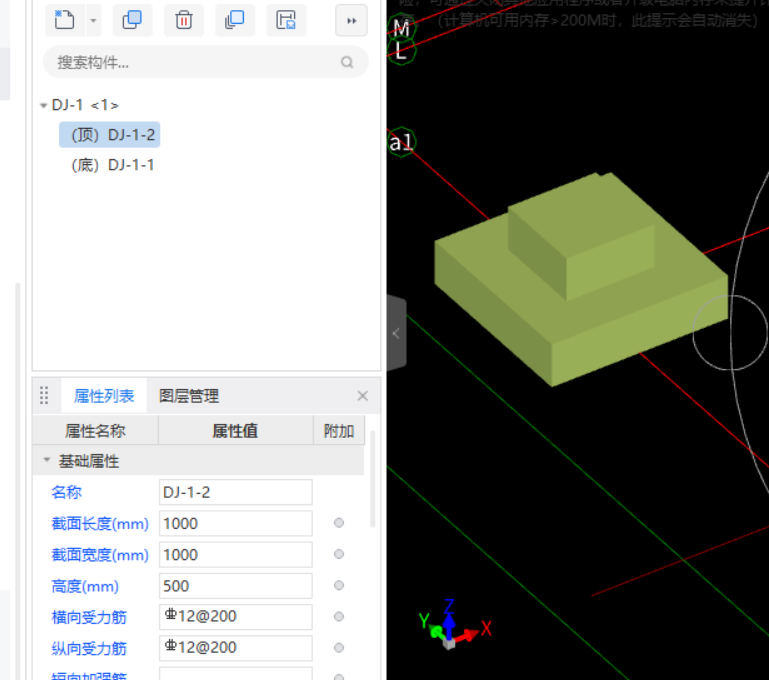Click the properties panel vertical scrollbar
This screenshot has height=680, width=769.
tap(373, 479)
